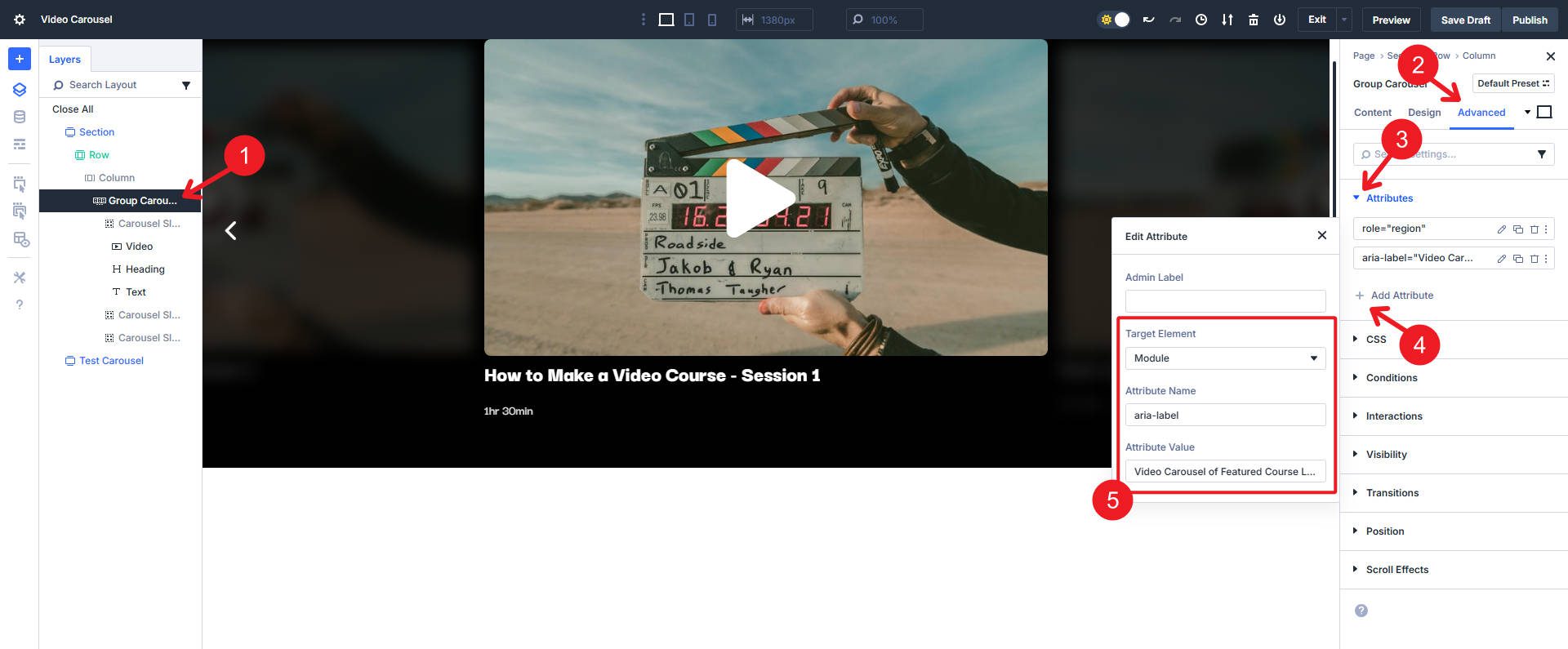
Task: Open builder settings gear icon
Action: (20, 20)
